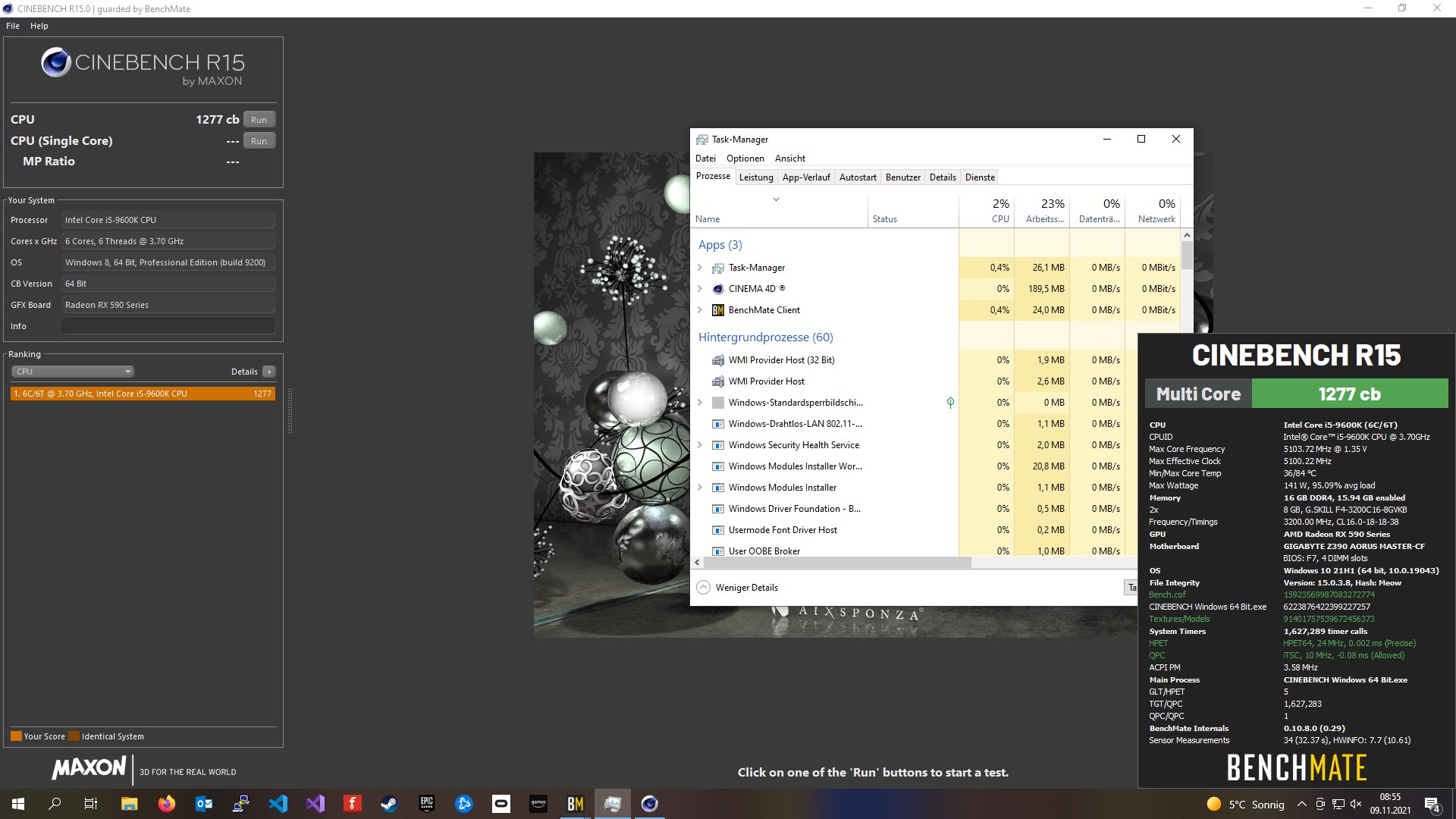This screenshot has height=819, width=1456.
Task: Switch to Task-Manager taskbar icon
Action: [613, 804]
